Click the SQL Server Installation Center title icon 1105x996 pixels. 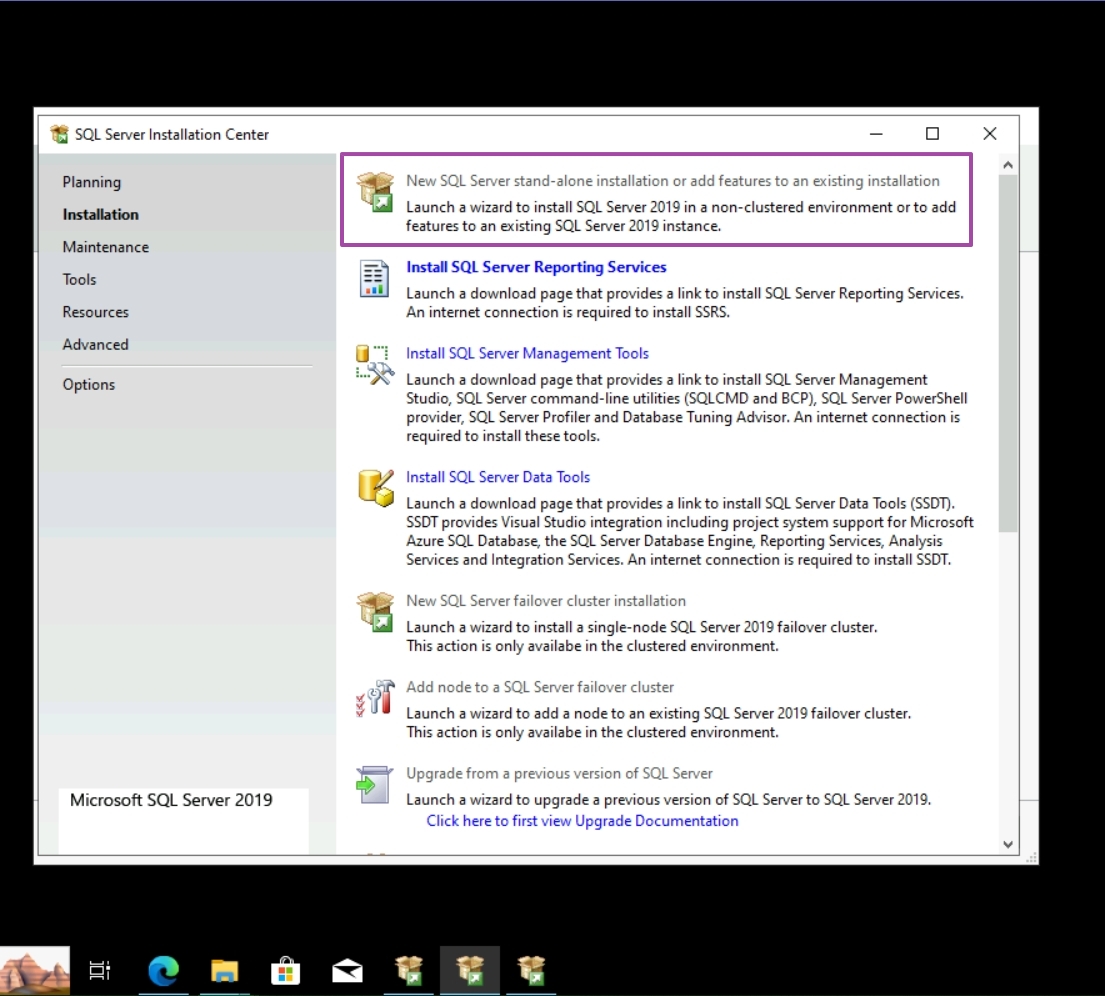[60, 134]
